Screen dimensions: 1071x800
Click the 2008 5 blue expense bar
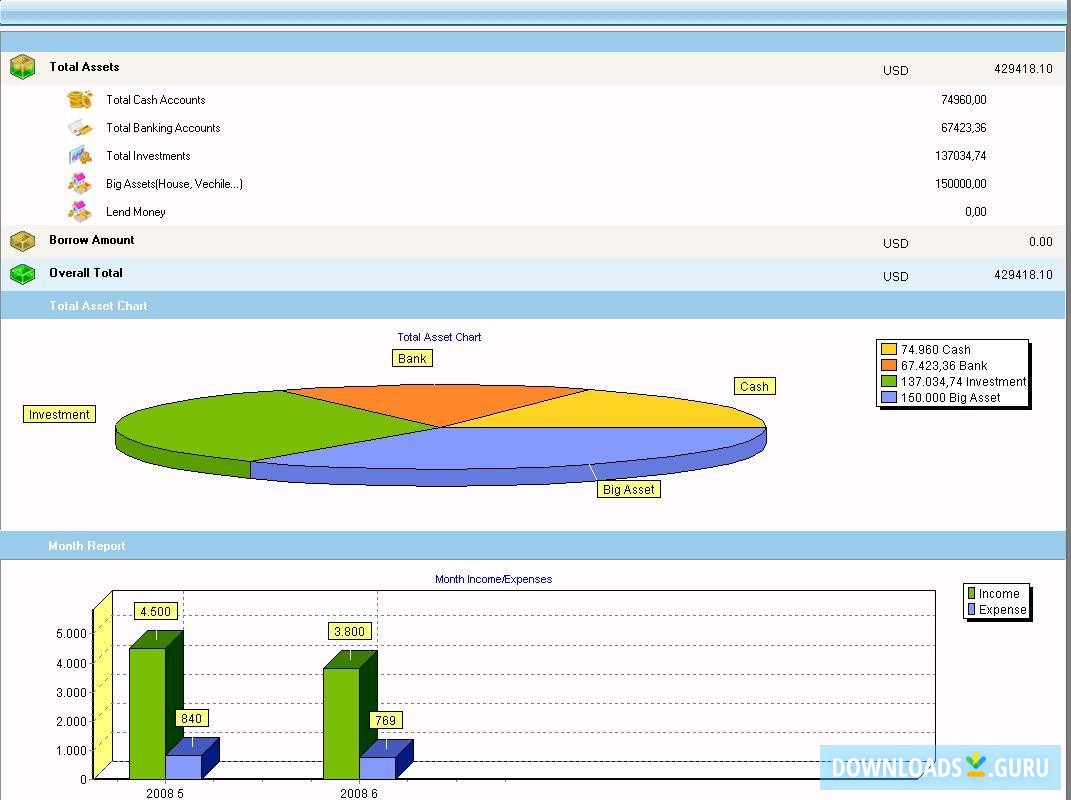[184, 767]
